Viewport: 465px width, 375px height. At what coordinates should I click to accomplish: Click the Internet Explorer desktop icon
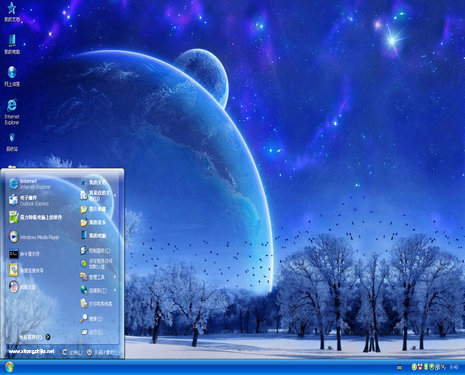12,112
